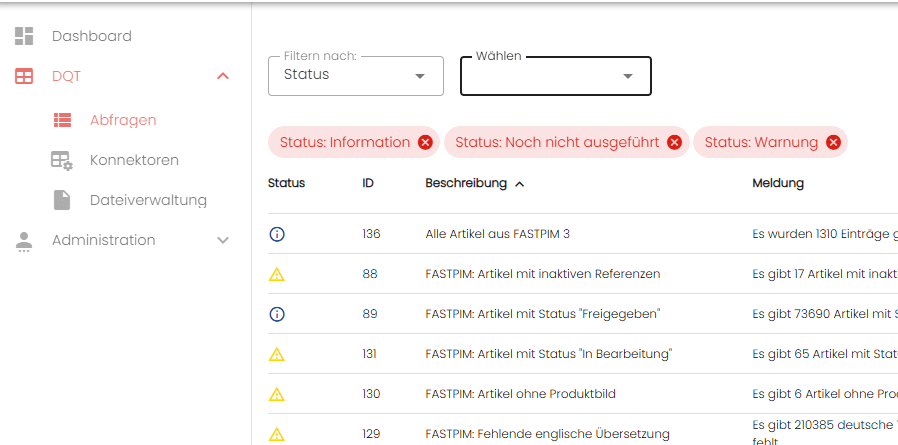Click message 'Es gibt 210385 deutsche'
The height and width of the screenshot is (445, 898).
click(825, 426)
